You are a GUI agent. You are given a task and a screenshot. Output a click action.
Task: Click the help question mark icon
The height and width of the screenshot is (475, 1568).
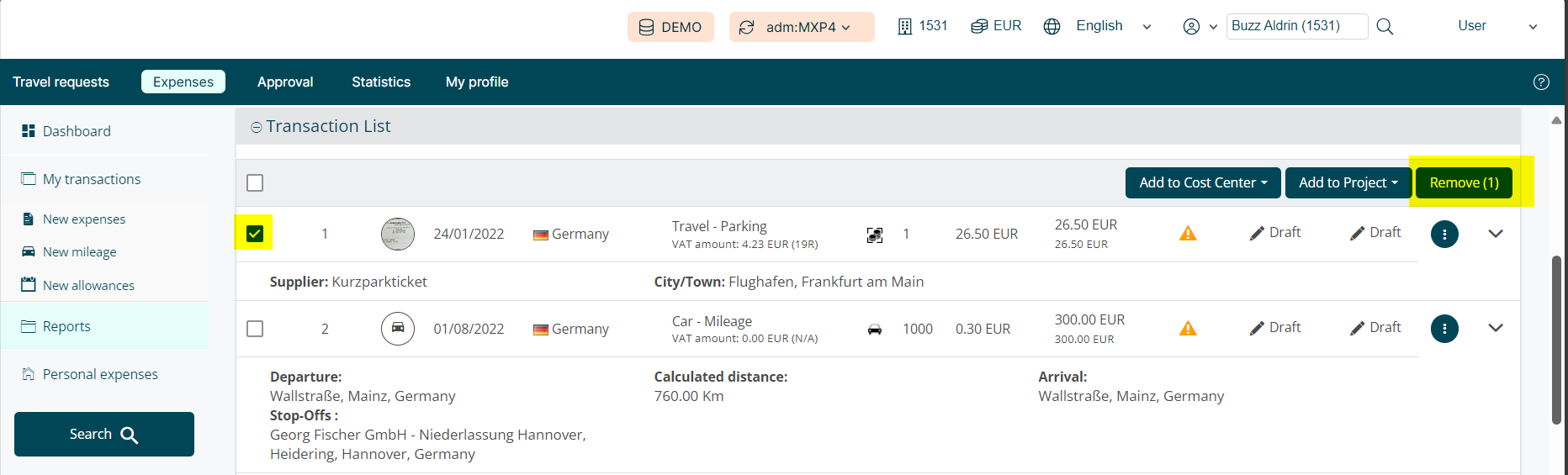pos(1541,82)
